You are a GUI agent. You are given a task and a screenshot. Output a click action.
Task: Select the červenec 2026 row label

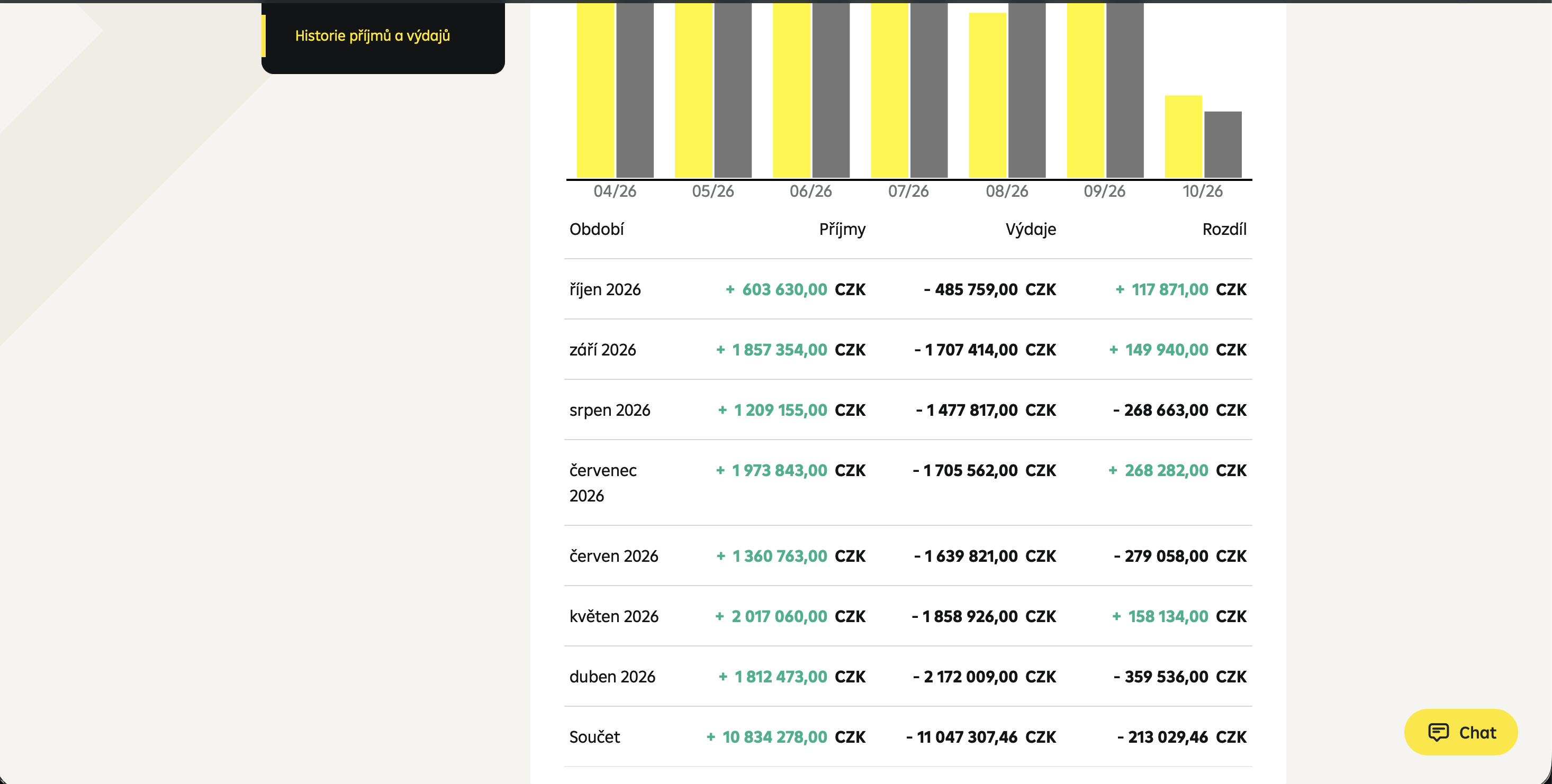click(x=603, y=483)
